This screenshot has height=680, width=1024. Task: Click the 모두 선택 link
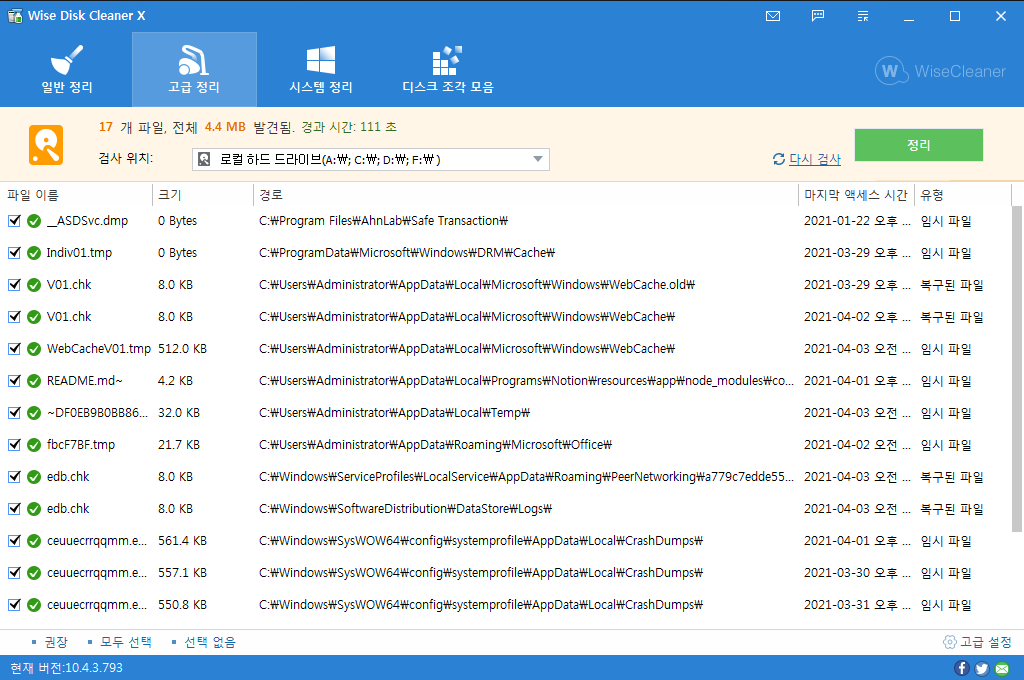click(125, 642)
